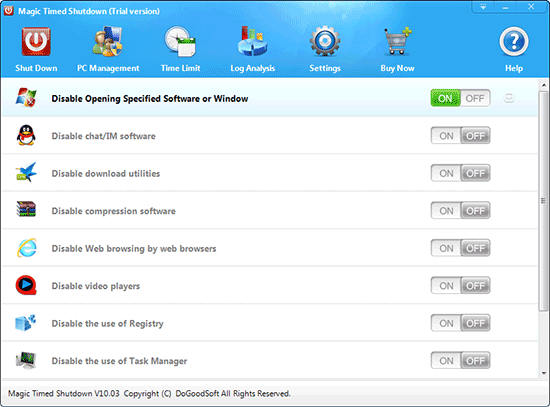Turn off Disable Opening Specified Software toggle
Screen dimensions: 550x407
tap(475, 98)
